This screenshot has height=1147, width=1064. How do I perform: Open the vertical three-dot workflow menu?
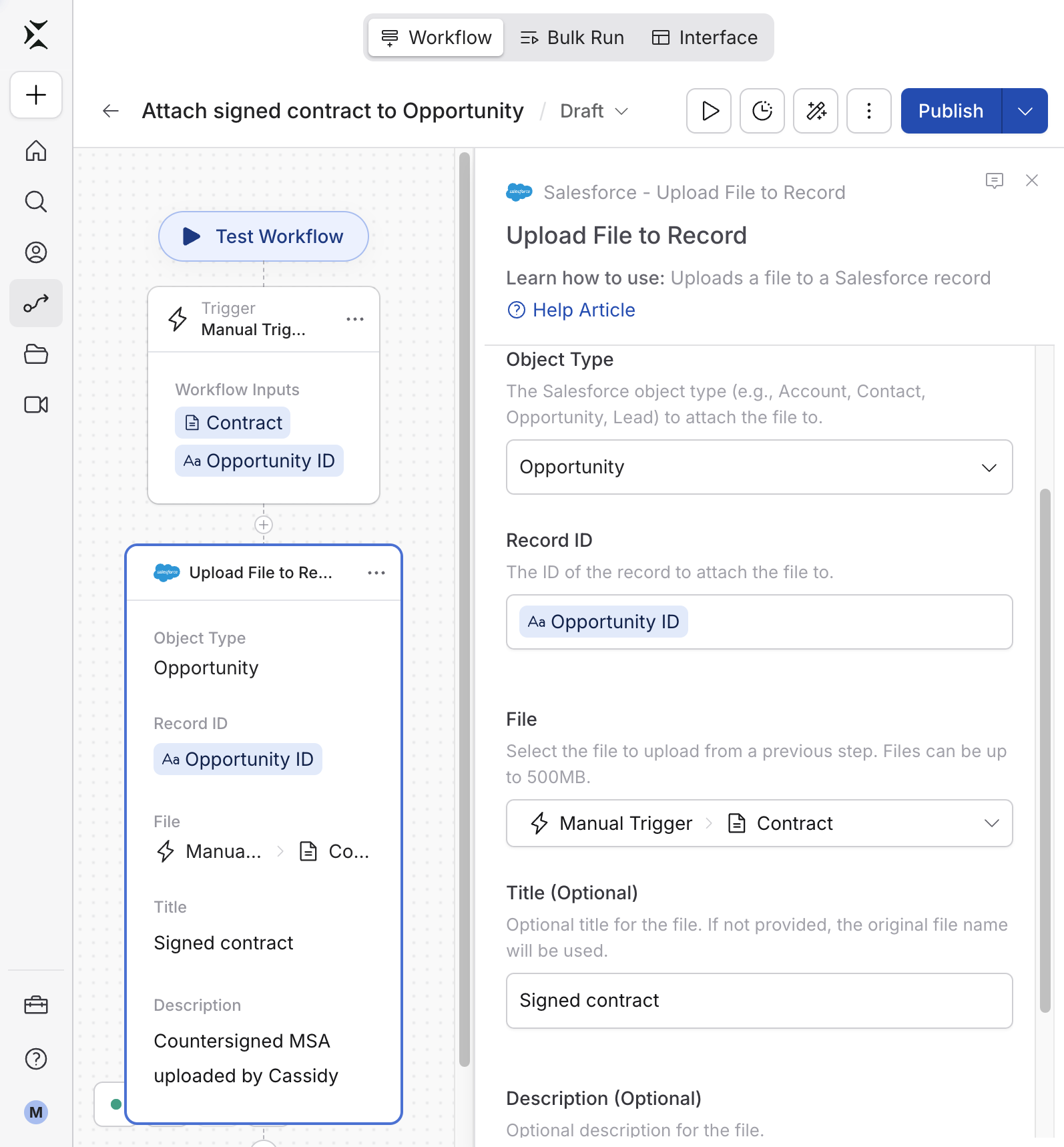869,111
